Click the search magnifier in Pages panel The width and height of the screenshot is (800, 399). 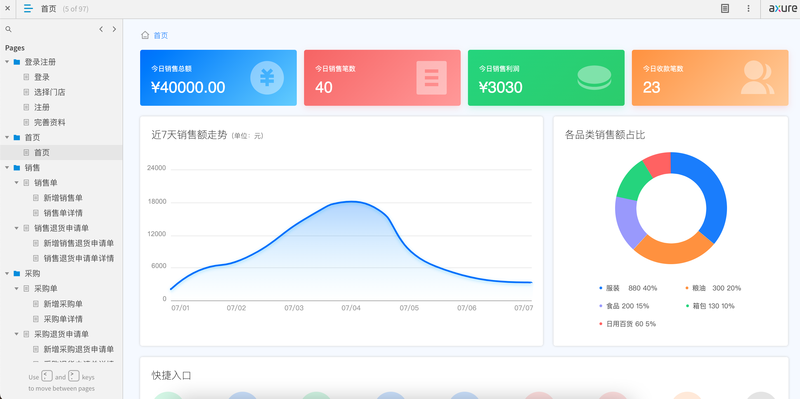[8, 30]
